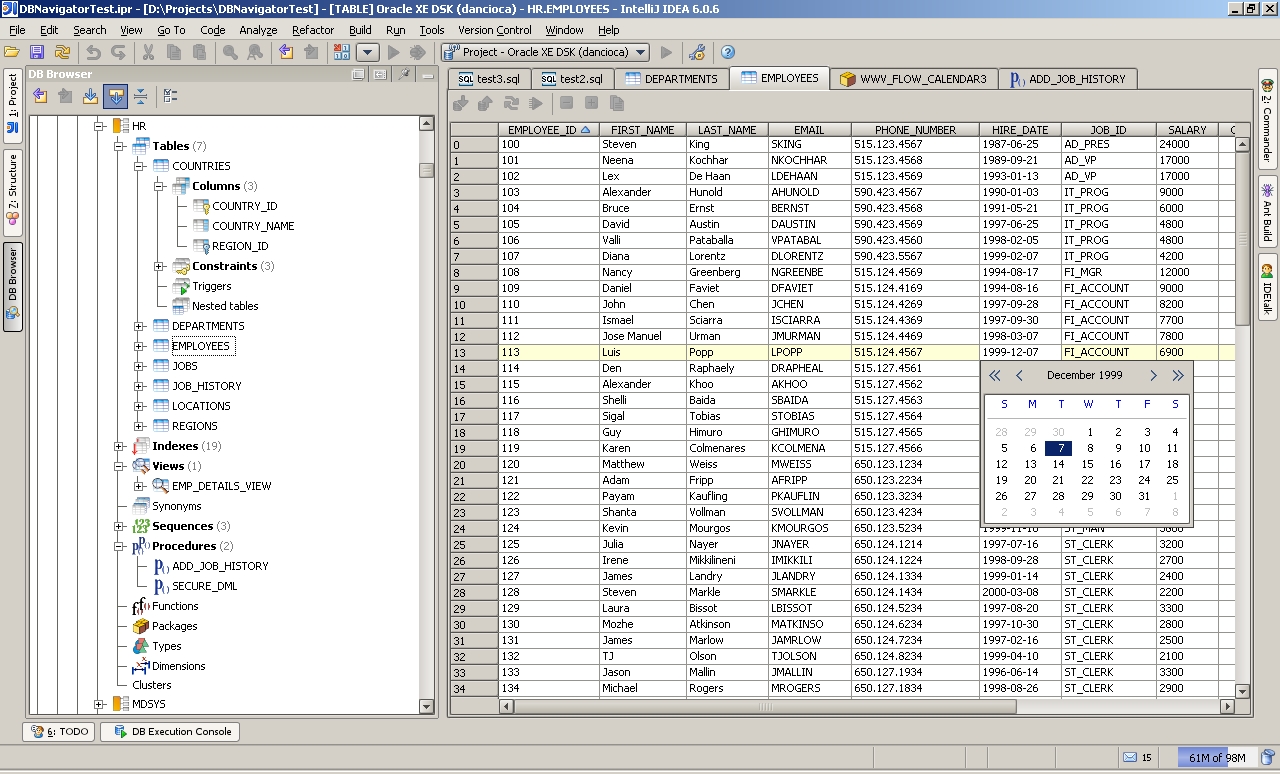Click the Back navigation arrow in main toolbar

tap(286, 52)
